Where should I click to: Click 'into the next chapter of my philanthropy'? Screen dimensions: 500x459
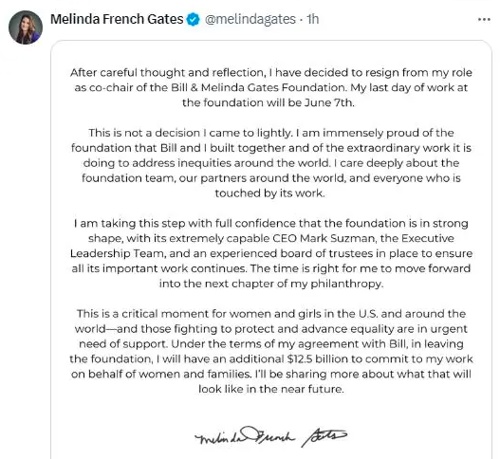(x=270, y=284)
